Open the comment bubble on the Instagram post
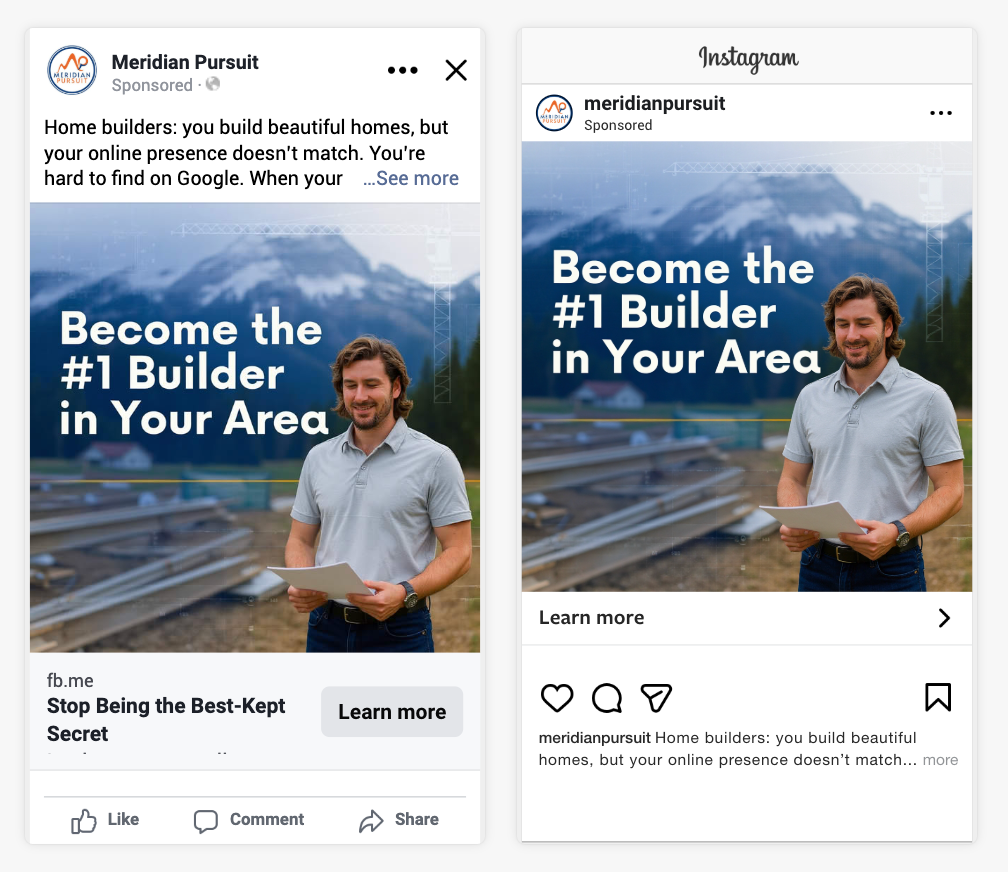The width and height of the screenshot is (1008, 872). pos(606,698)
